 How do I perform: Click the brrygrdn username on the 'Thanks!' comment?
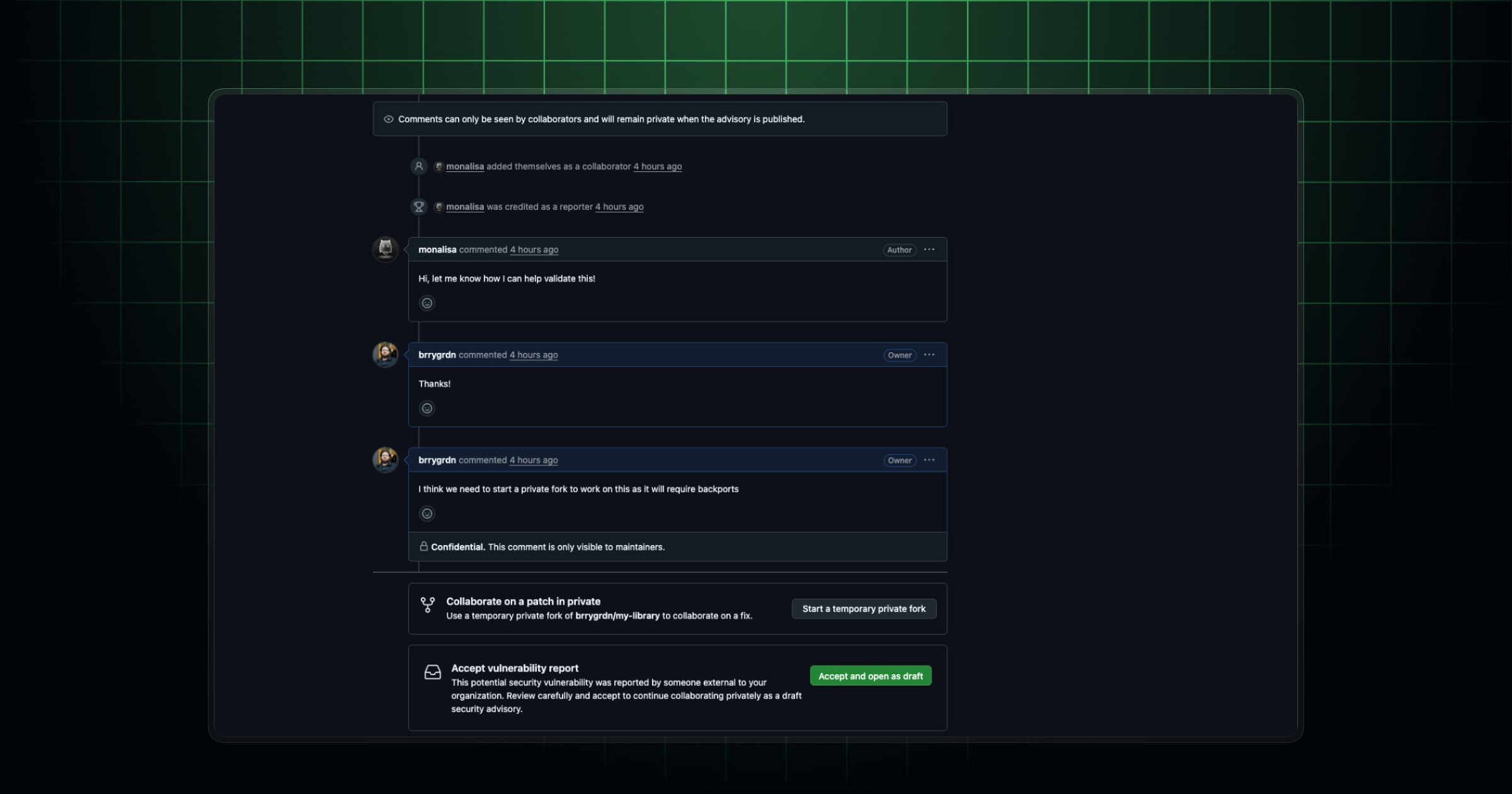coord(437,355)
